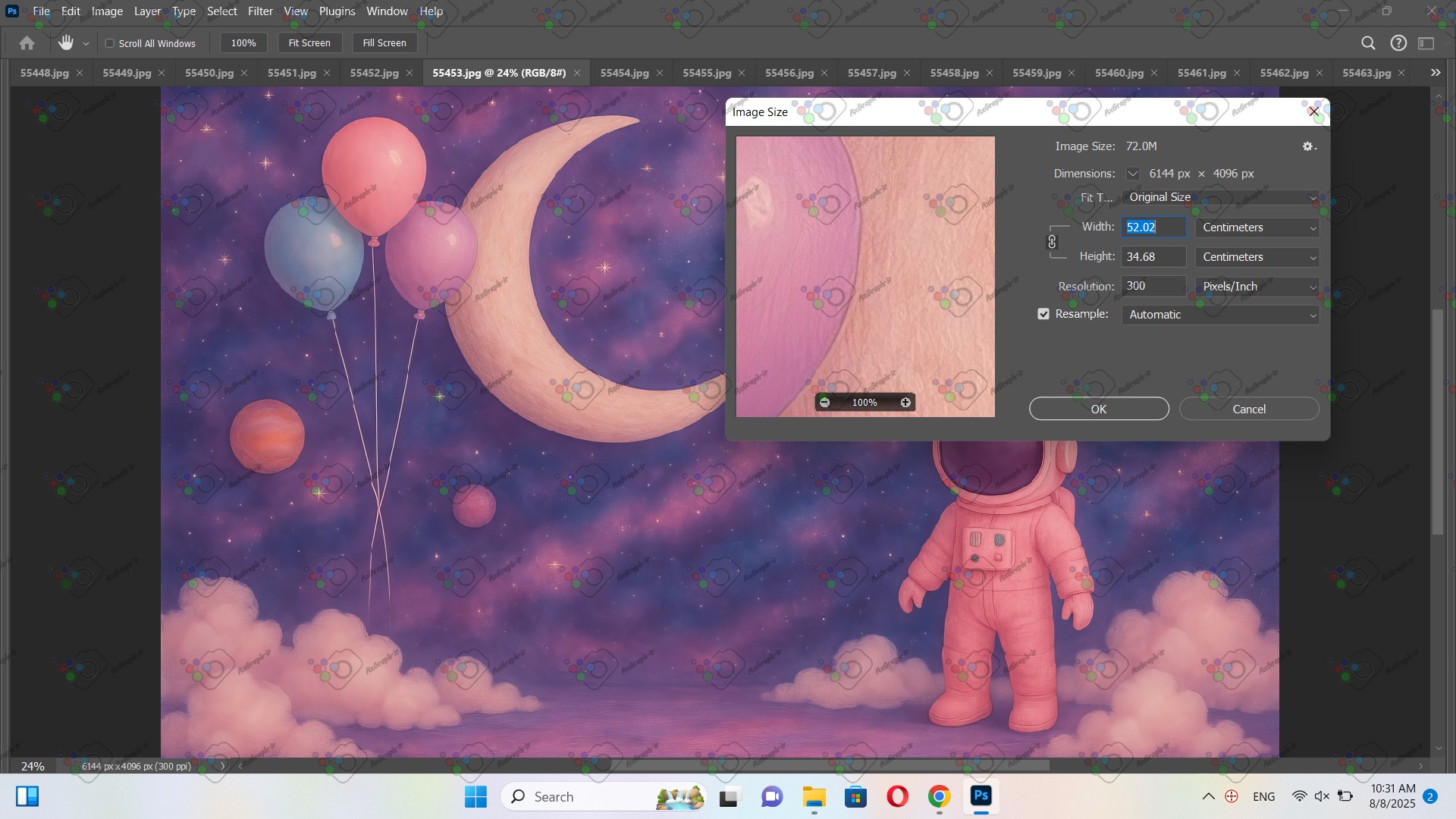The width and height of the screenshot is (1456, 819).
Task: Uncheck the Resample checkbox
Action: pos(1043,314)
